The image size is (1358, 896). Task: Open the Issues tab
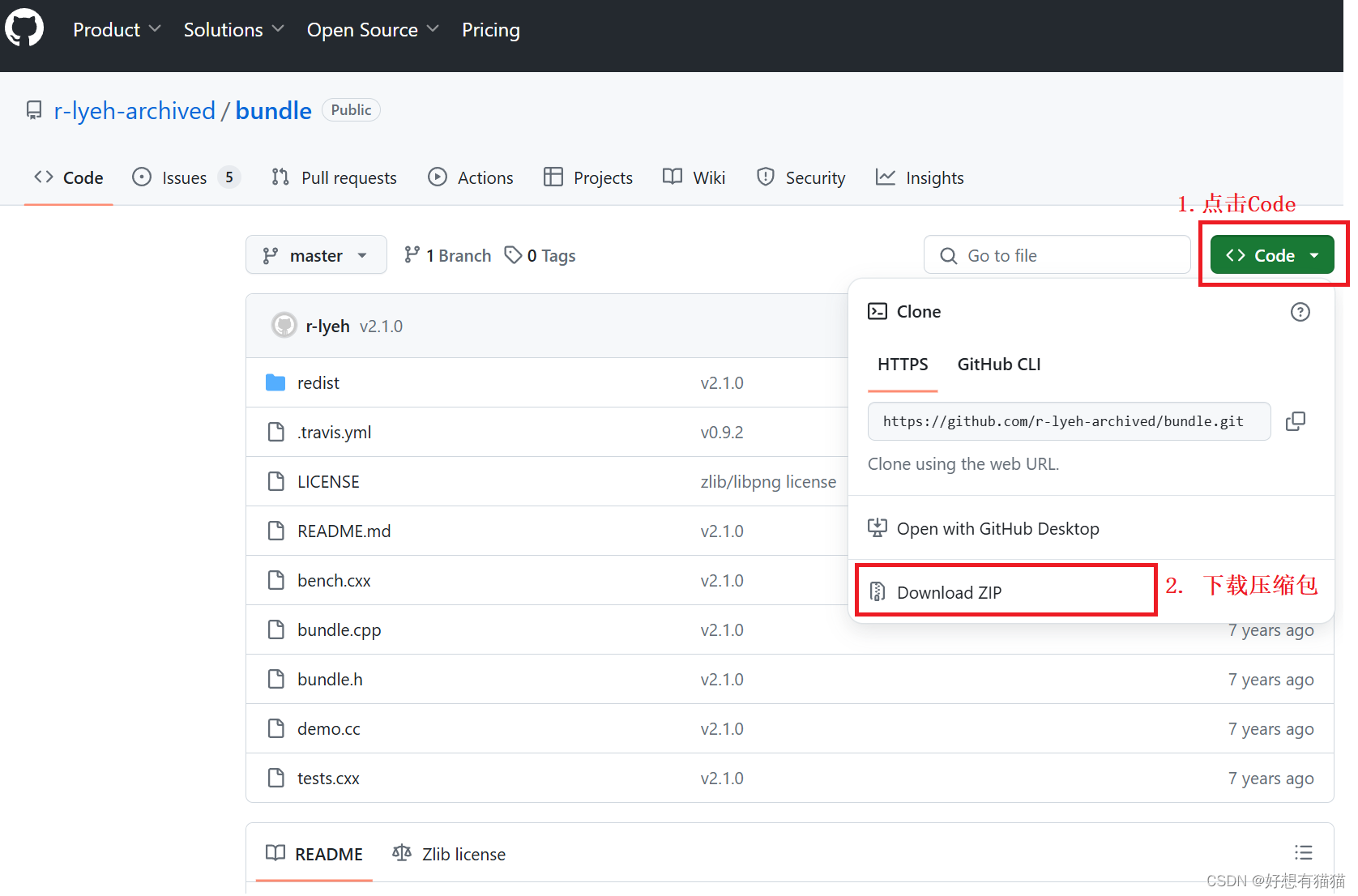tap(186, 177)
